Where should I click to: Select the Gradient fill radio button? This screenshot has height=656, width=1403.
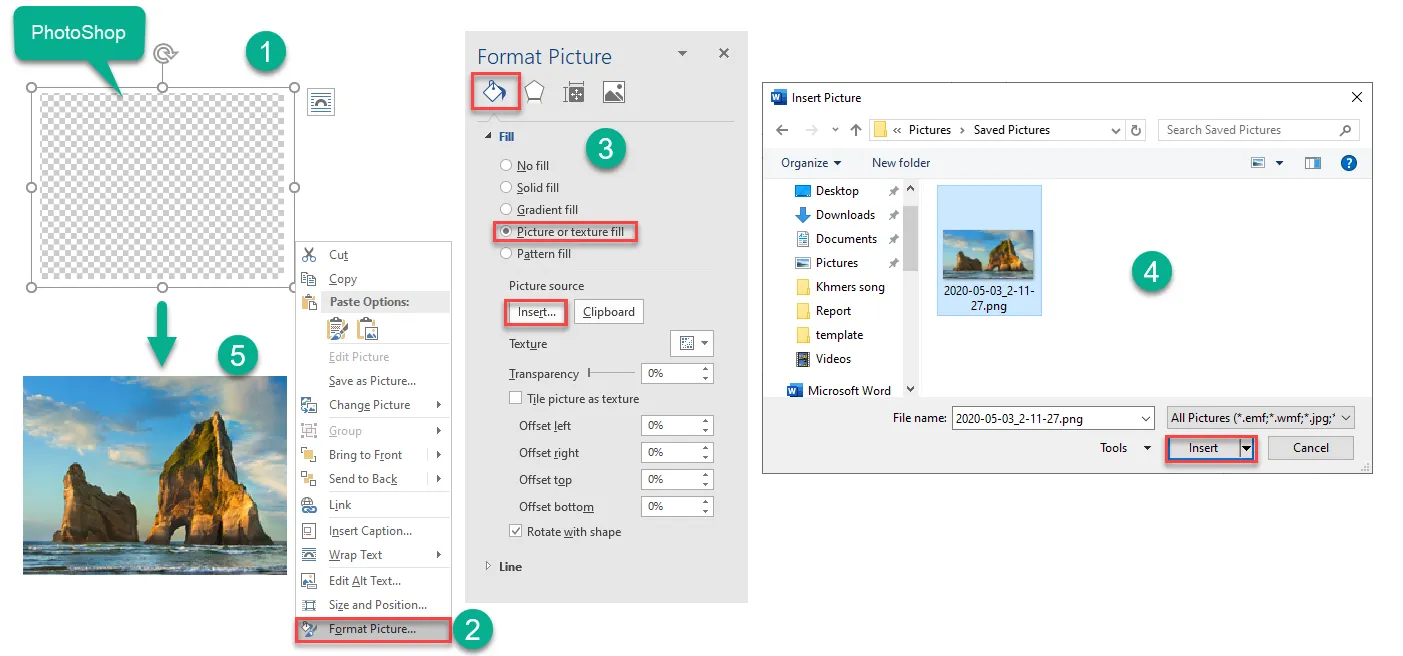[x=506, y=210]
